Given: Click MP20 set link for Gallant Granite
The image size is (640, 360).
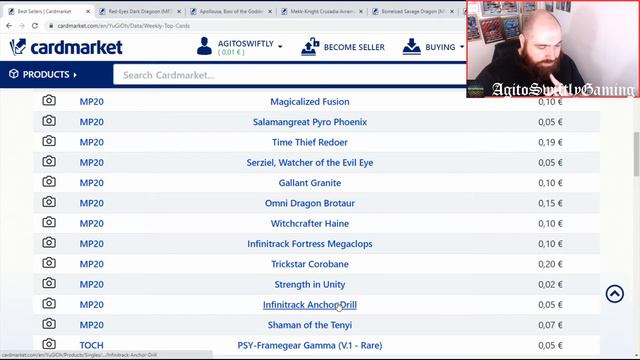Looking at the screenshot, I should [91, 183].
